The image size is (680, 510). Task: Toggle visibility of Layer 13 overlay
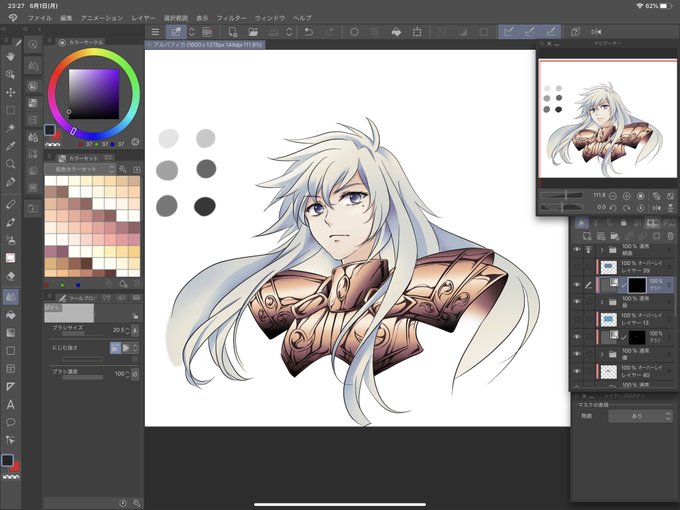[x=577, y=320]
